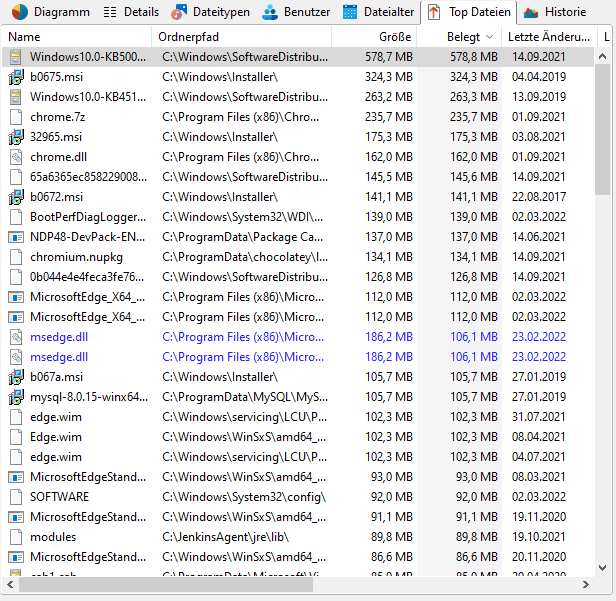616x601 pixels.
Task: Click installer icon of b067a.msi
Action: pos(16,377)
